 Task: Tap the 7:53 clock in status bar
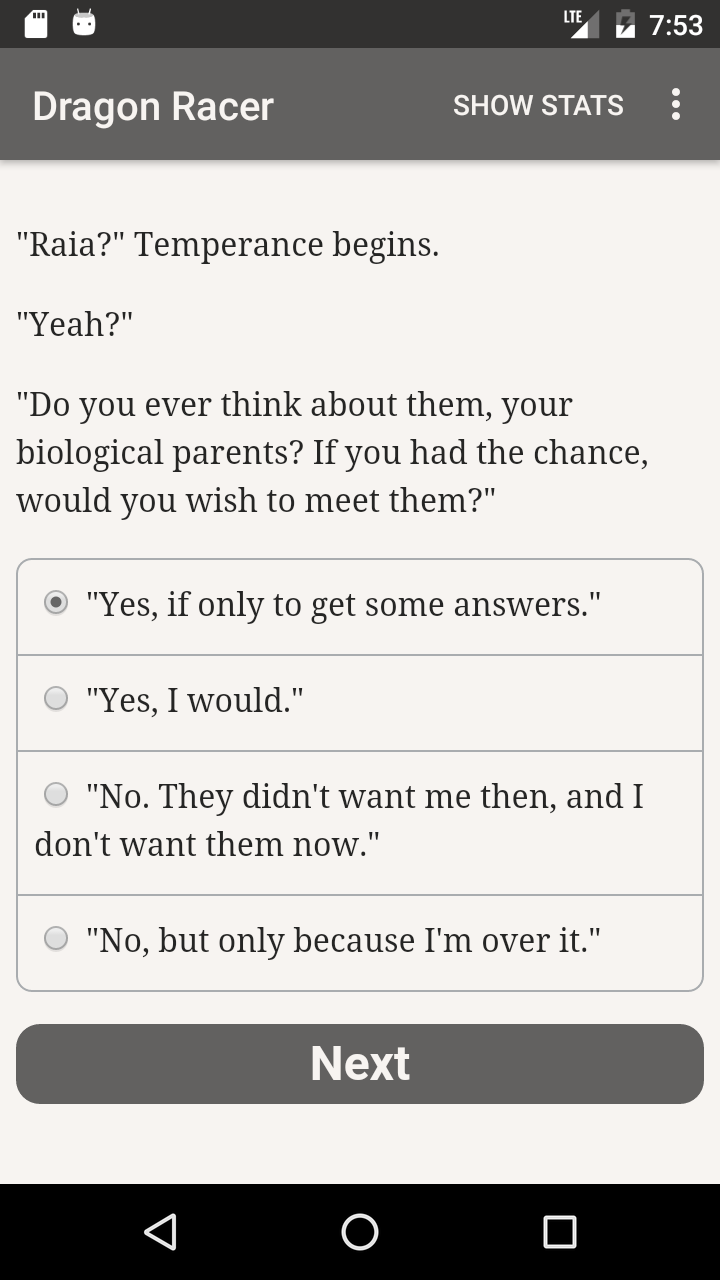[676, 24]
